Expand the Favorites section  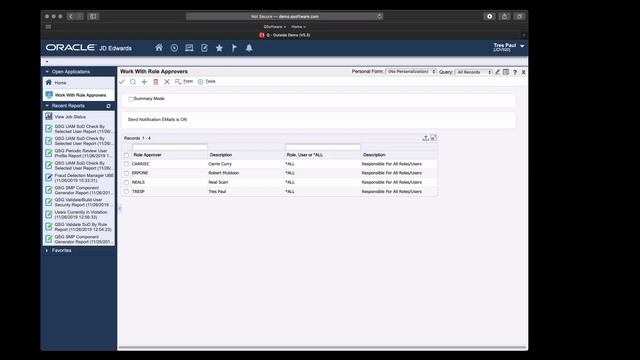point(47,250)
